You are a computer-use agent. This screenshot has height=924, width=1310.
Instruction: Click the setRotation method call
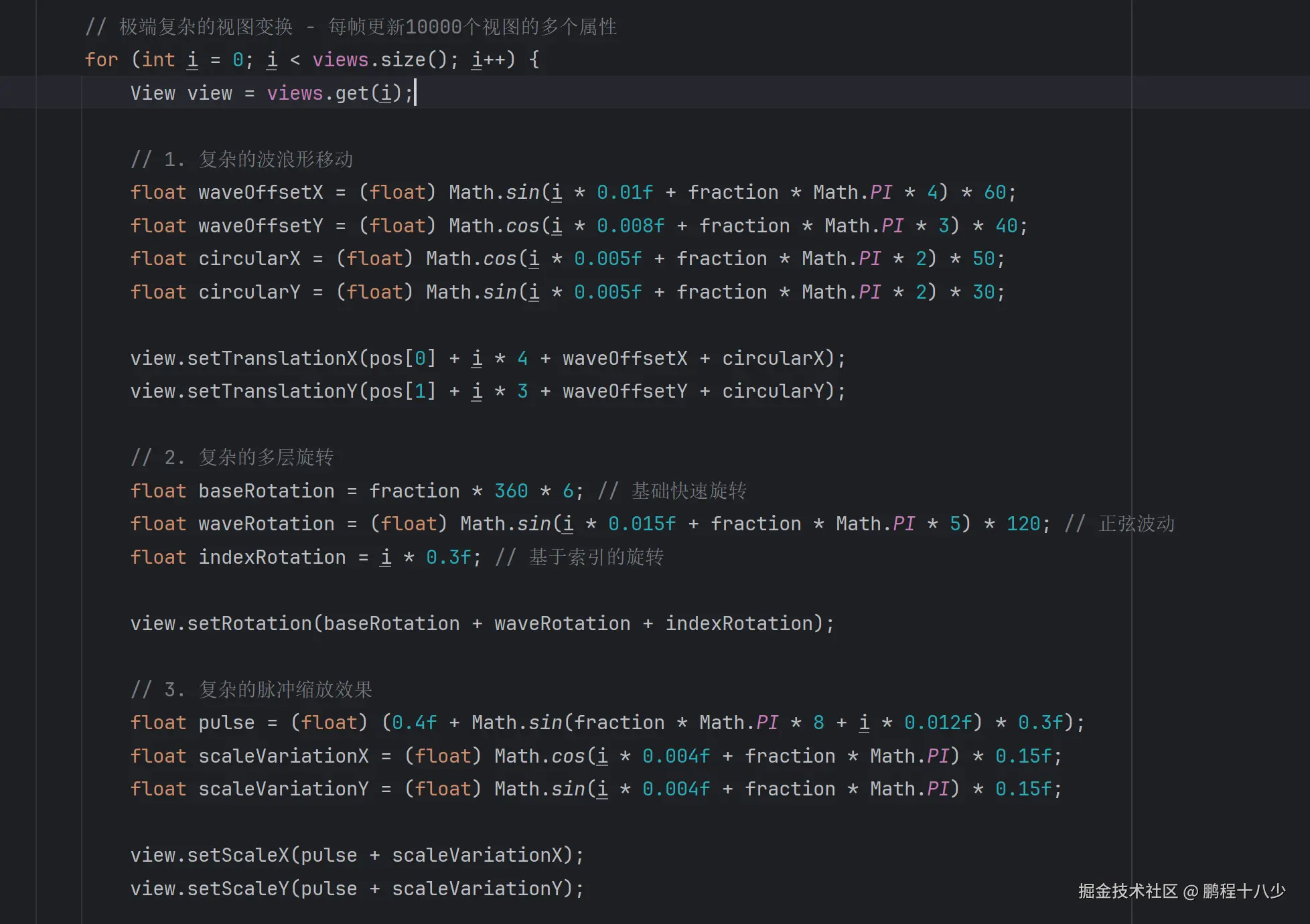249,624
